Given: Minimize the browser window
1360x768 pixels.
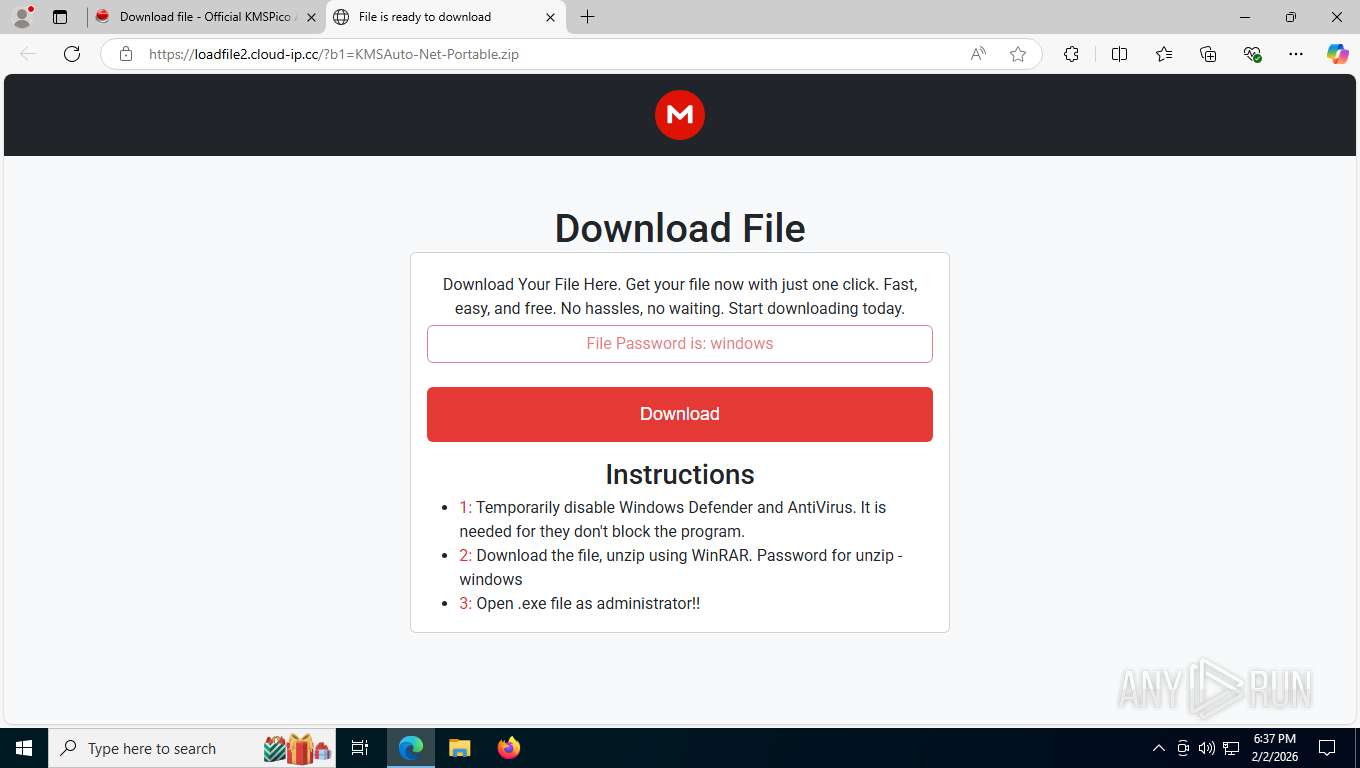Looking at the screenshot, I should 1245,17.
